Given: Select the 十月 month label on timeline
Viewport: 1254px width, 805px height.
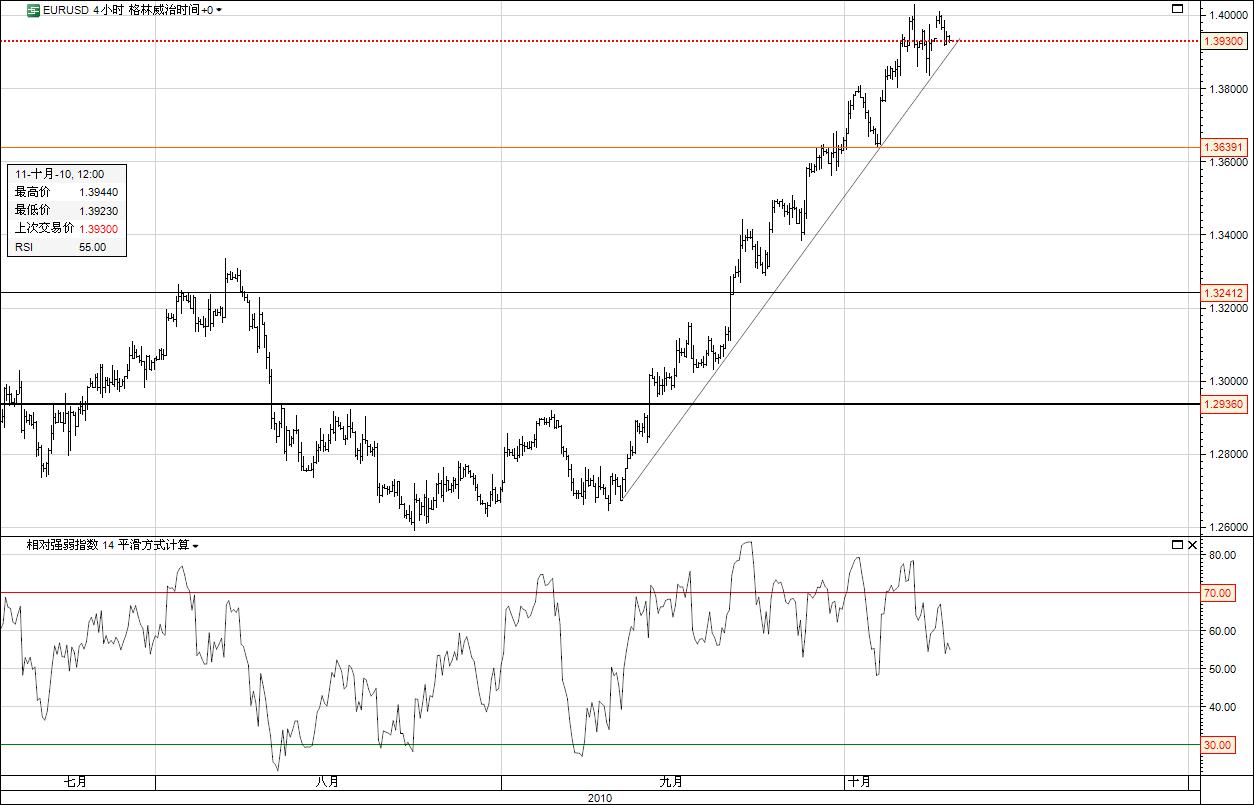Looking at the screenshot, I should (x=856, y=783).
